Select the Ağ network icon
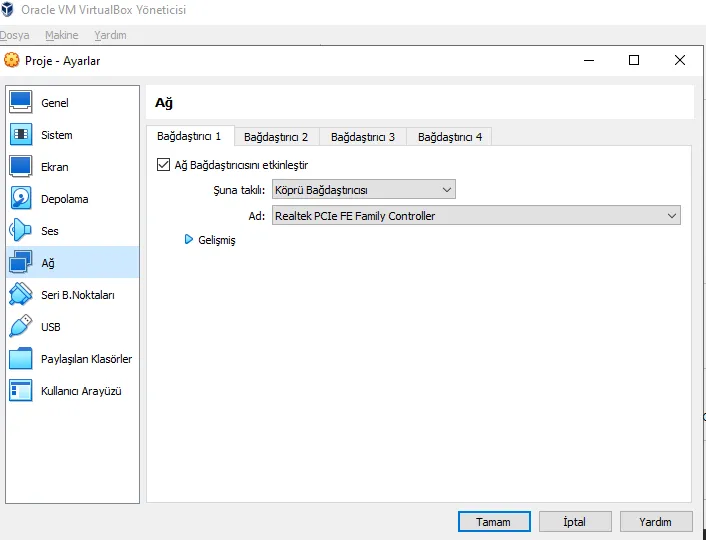This screenshot has width=706, height=540. pyautogui.click(x=20, y=262)
